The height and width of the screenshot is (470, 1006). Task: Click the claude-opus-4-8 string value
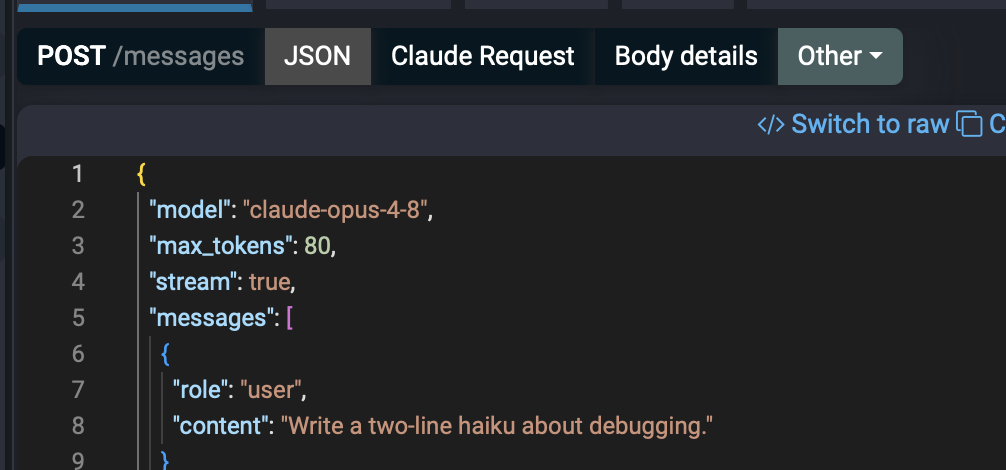[x=334, y=210]
